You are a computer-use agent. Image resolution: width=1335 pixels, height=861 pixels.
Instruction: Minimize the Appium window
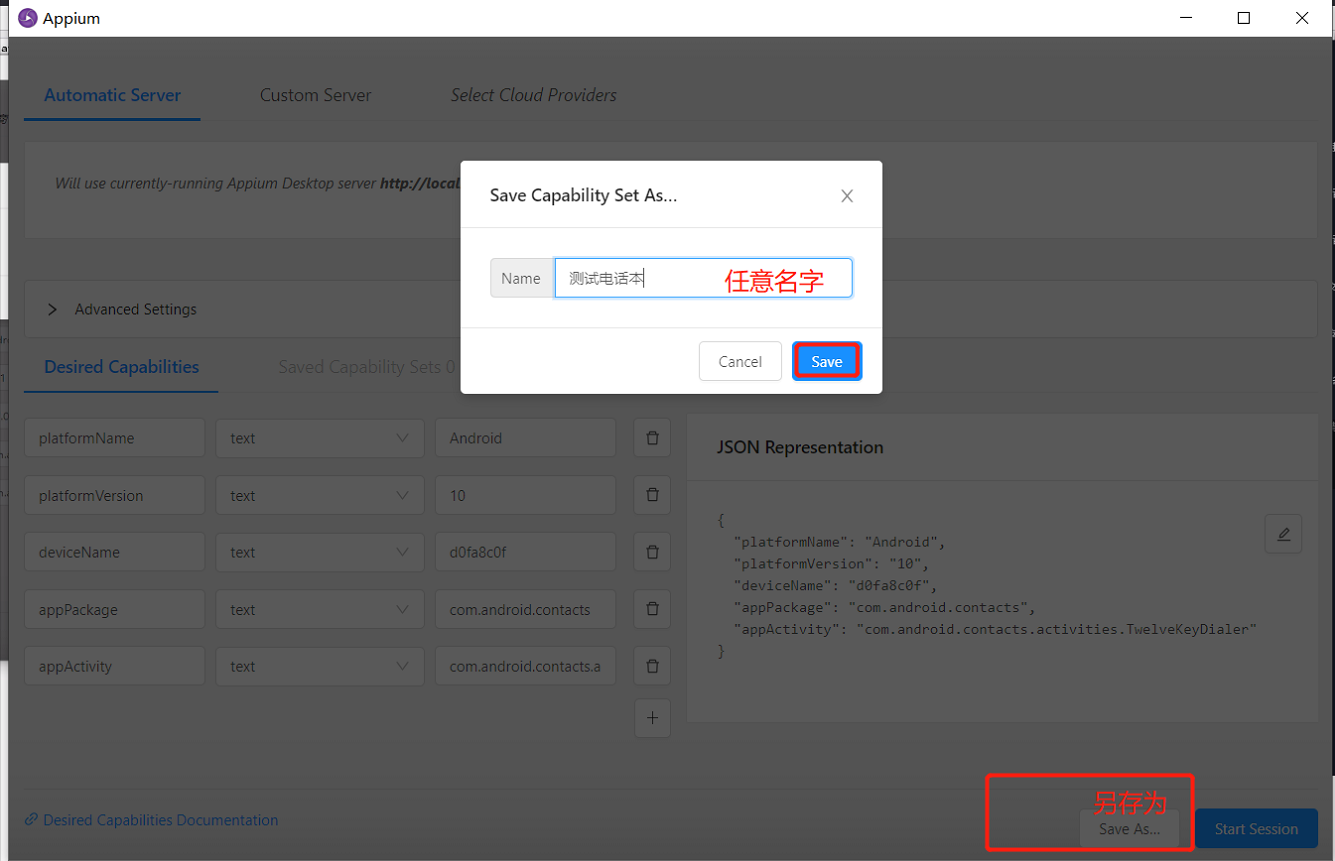[x=1186, y=18]
